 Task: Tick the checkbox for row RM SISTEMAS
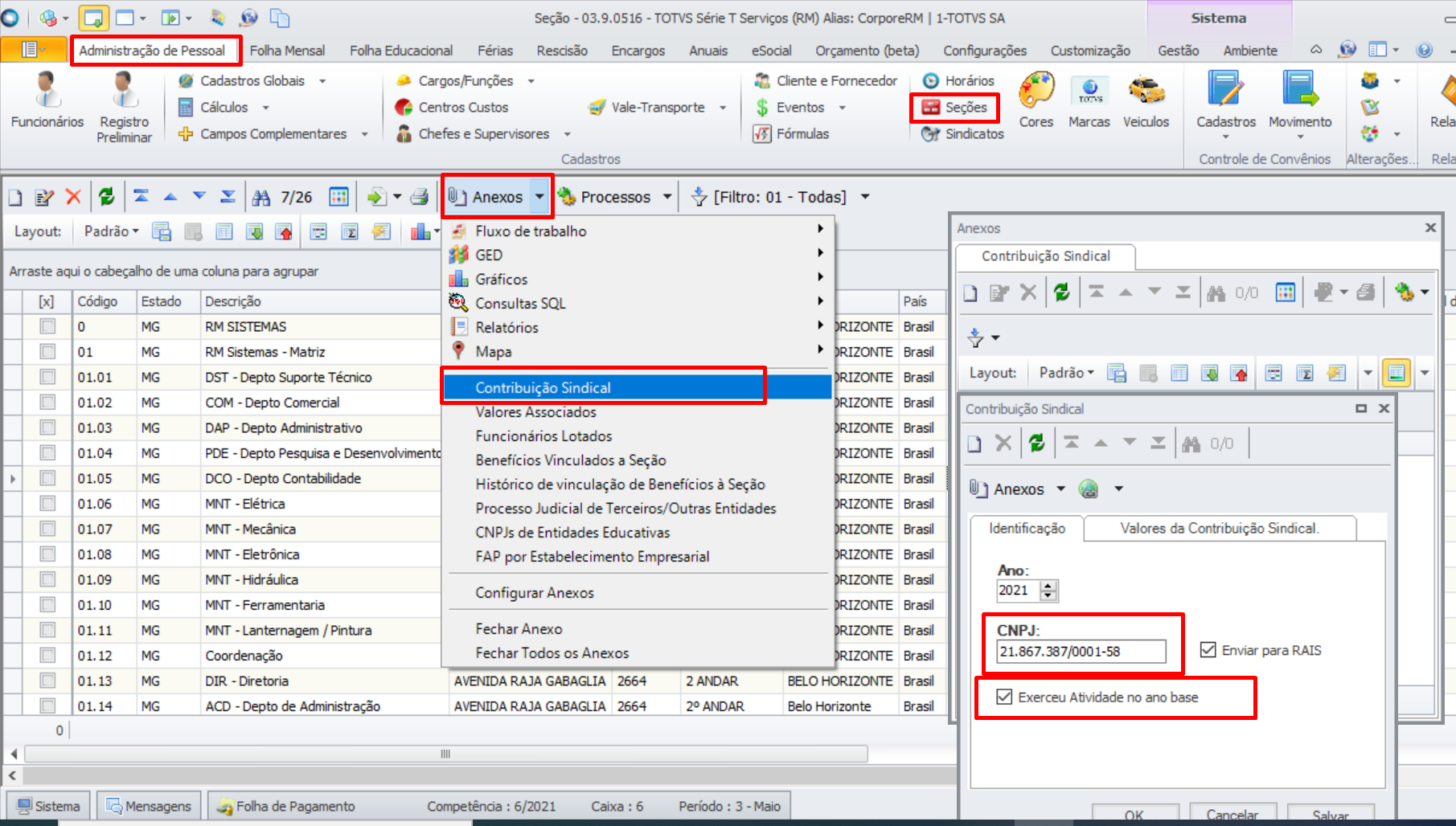[x=48, y=327]
